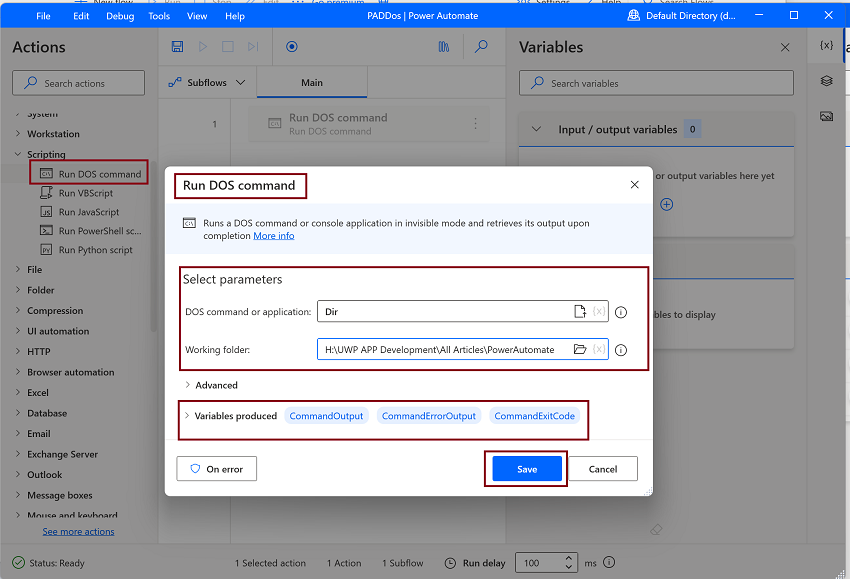Collapse Input / output variables section
Image resolution: width=850 pixels, height=579 pixels.
536,129
